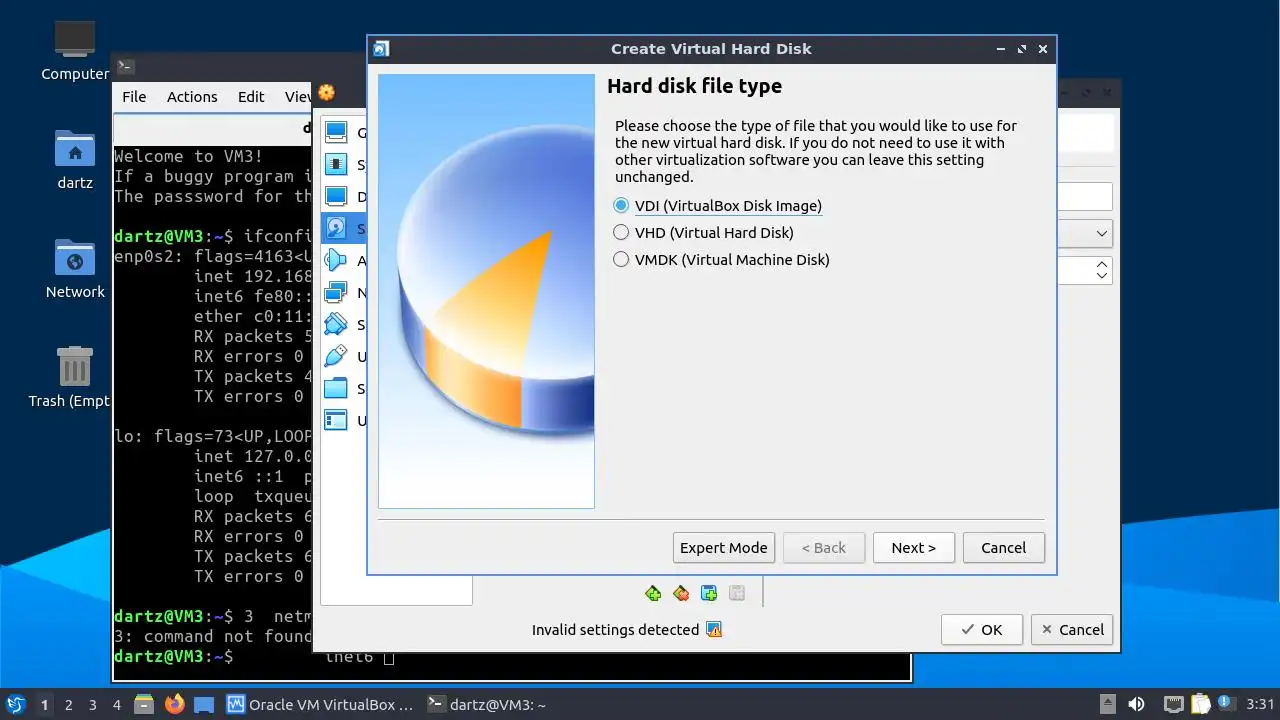Open dartz home folder desktop icon
This screenshot has height=720, width=1280.
[x=75, y=160]
